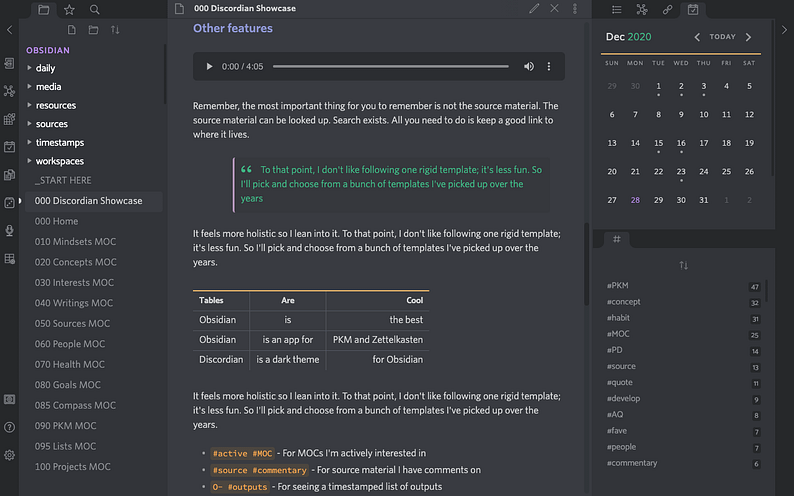Open the note's more options menu

574,9
